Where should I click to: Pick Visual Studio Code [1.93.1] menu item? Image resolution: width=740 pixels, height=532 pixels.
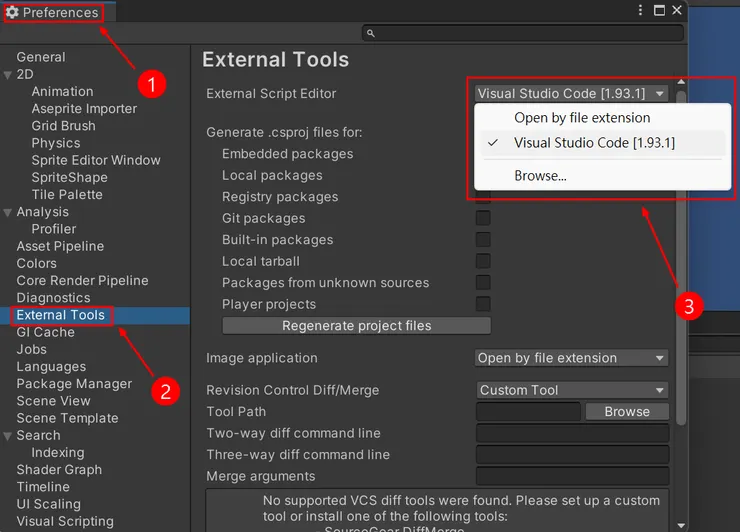pyautogui.click(x=594, y=143)
